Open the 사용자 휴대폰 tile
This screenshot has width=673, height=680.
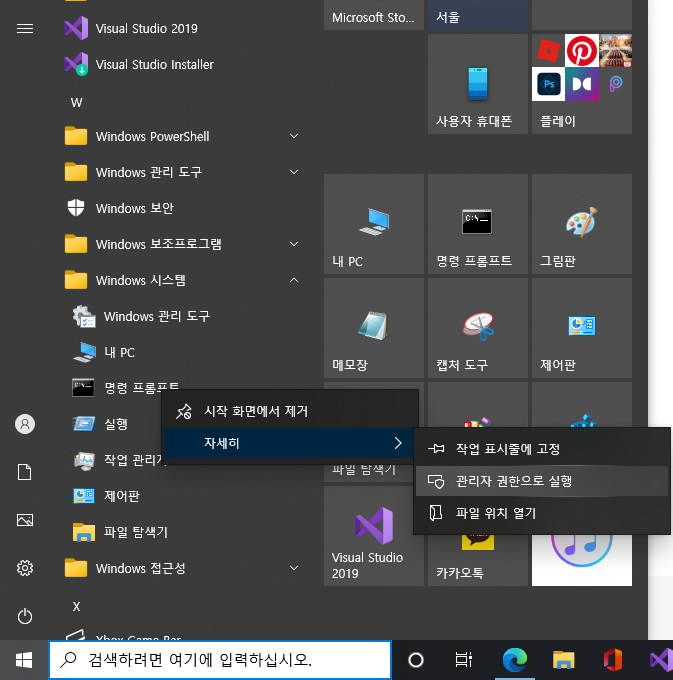[478, 84]
